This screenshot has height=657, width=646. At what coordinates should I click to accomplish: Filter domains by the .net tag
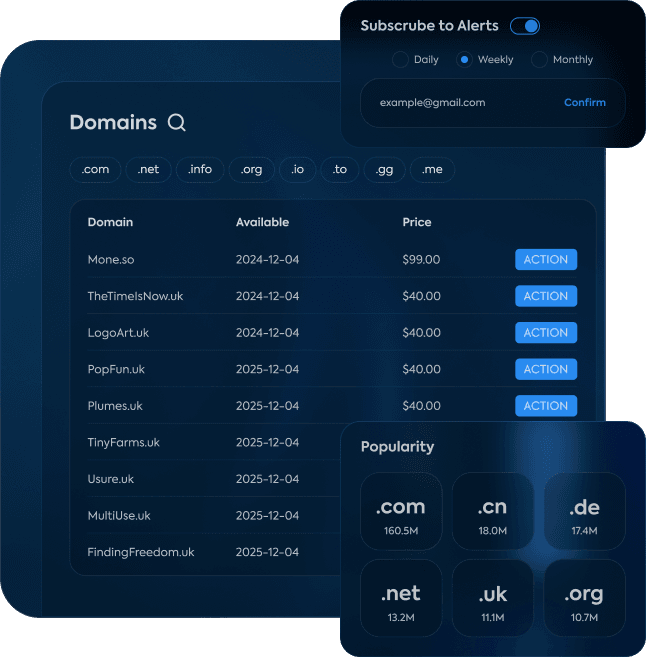click(x=149, y=170)
